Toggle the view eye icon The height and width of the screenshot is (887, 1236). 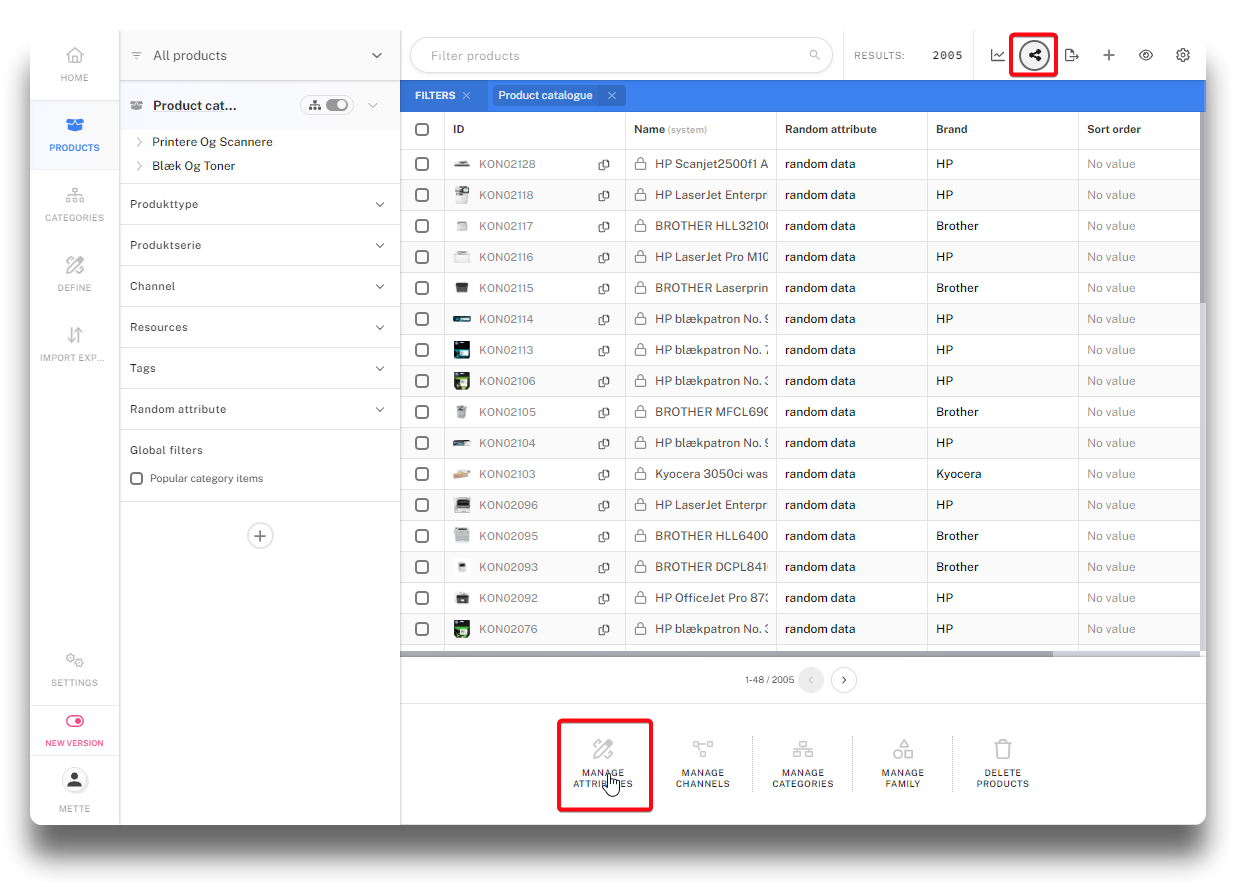tap(1145, 55)
